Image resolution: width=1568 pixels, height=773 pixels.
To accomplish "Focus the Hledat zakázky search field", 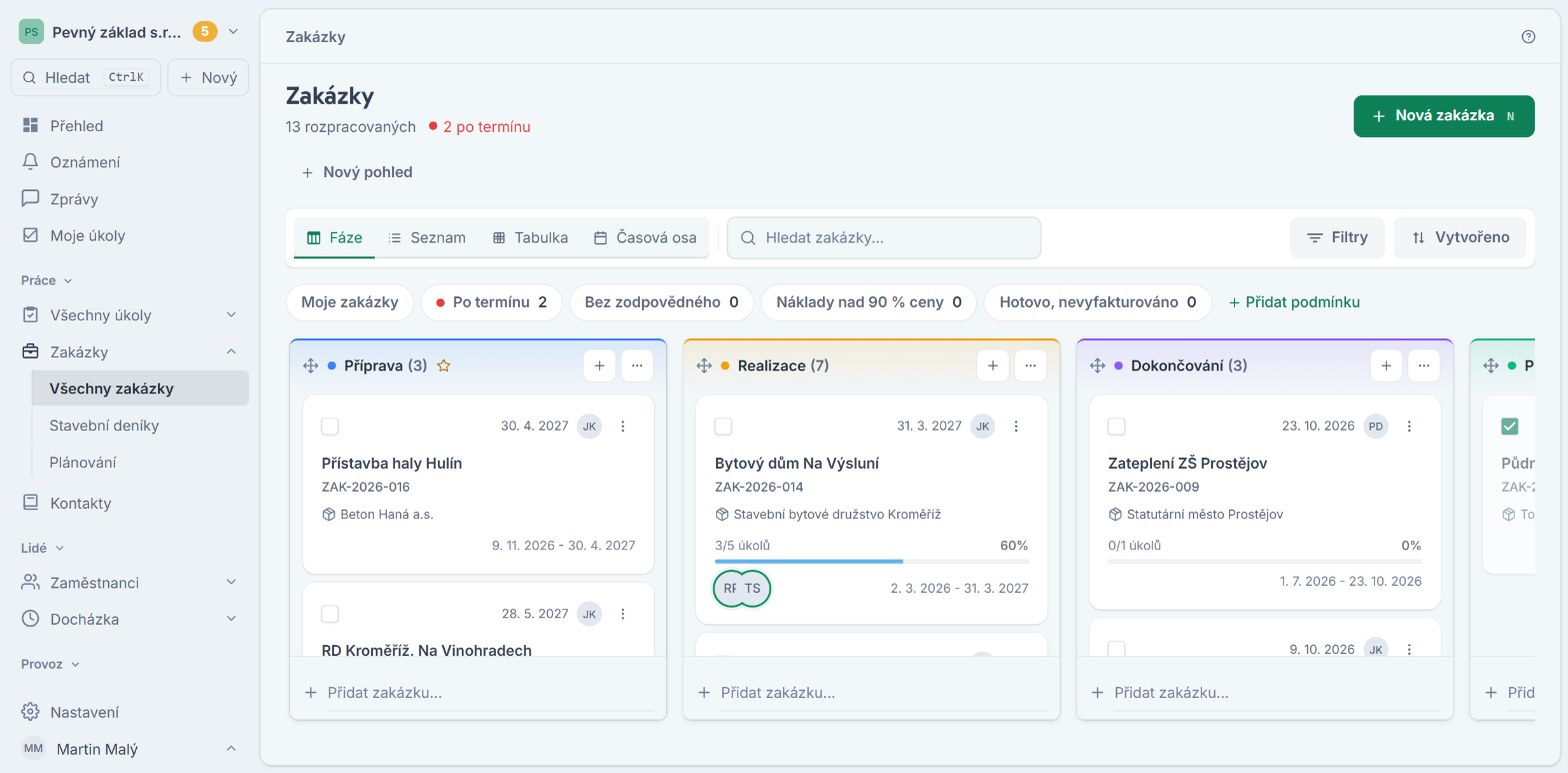I will pyautogui.click(x=884, y=238).
